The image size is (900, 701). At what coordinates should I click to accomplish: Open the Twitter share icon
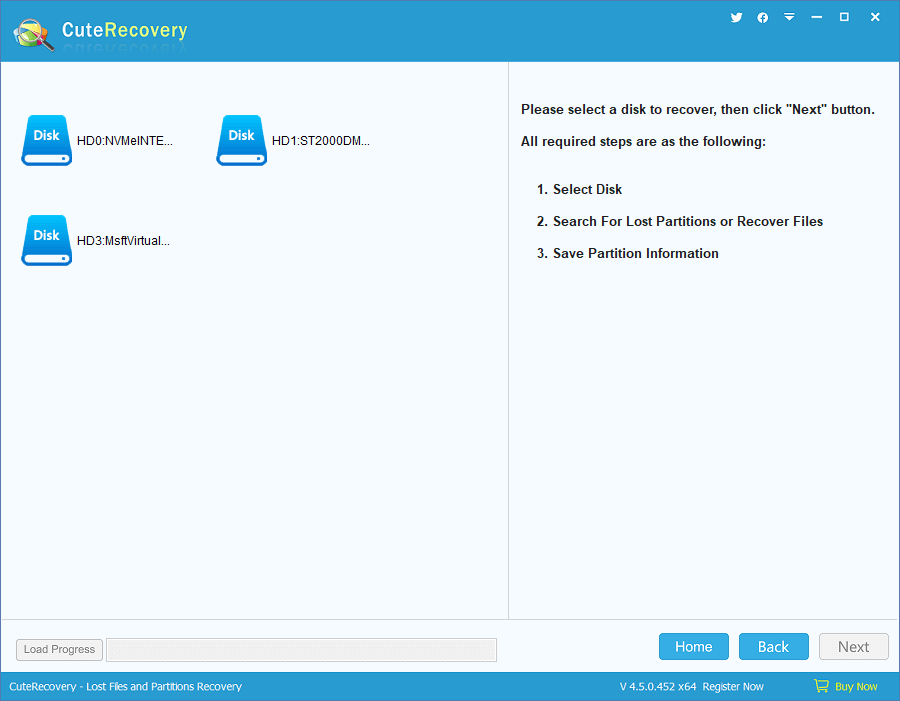[736, 17]
